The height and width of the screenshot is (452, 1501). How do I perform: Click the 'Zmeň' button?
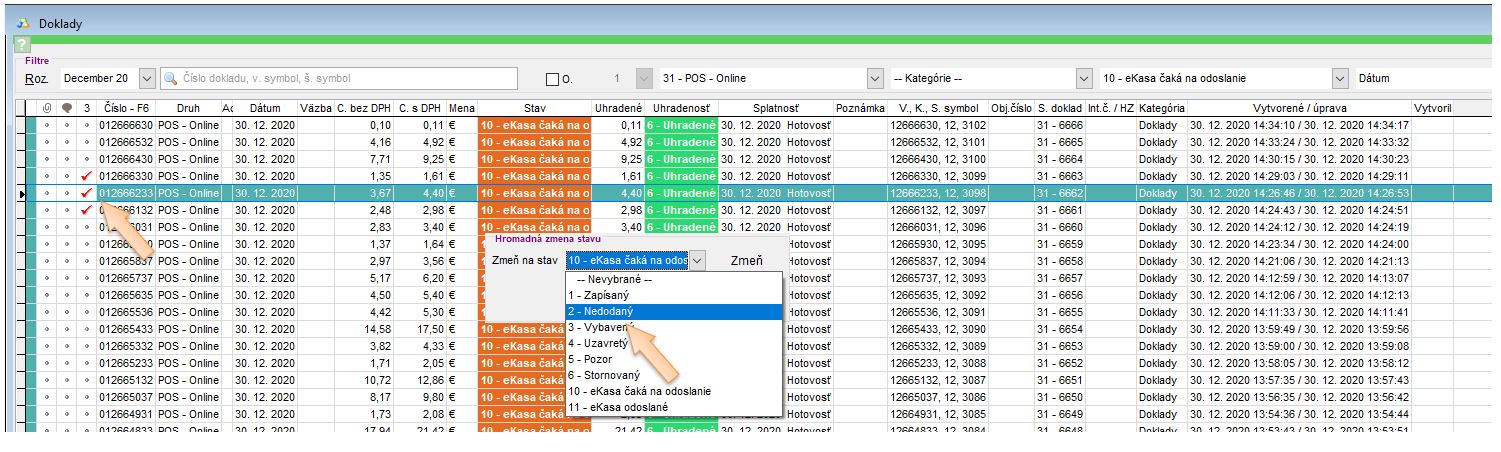[746, 260]
